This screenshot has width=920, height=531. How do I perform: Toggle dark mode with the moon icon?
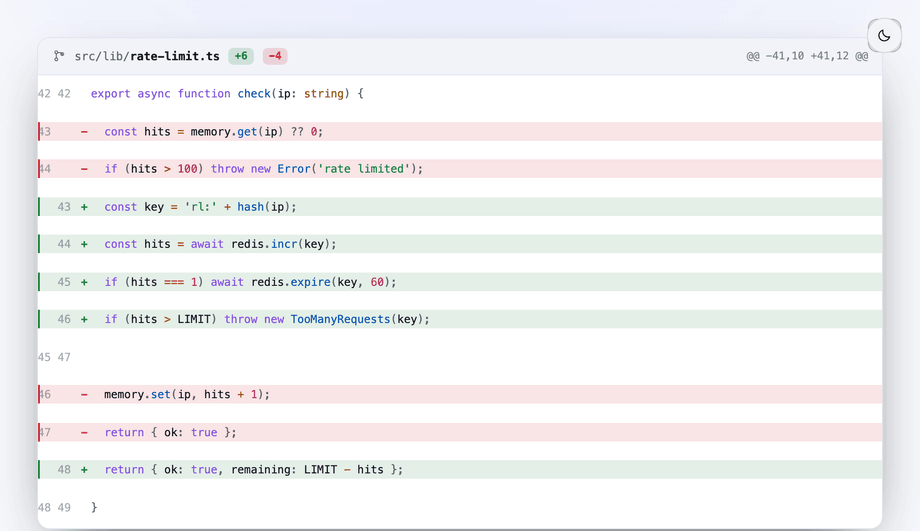click(884, 36)
